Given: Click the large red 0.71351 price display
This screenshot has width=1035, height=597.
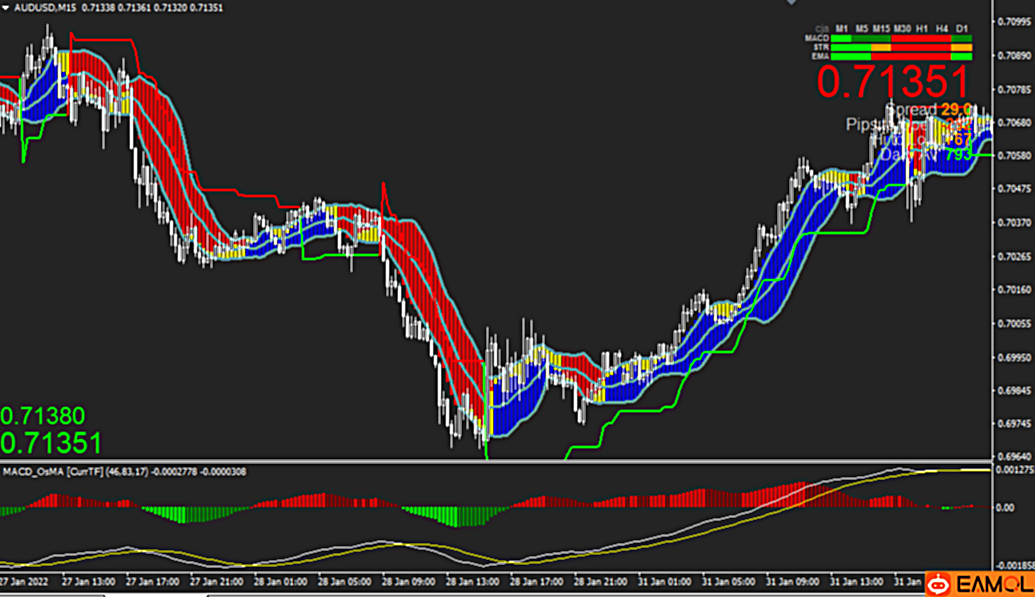Looking at the screenshot, I should [x=893, y=81].
